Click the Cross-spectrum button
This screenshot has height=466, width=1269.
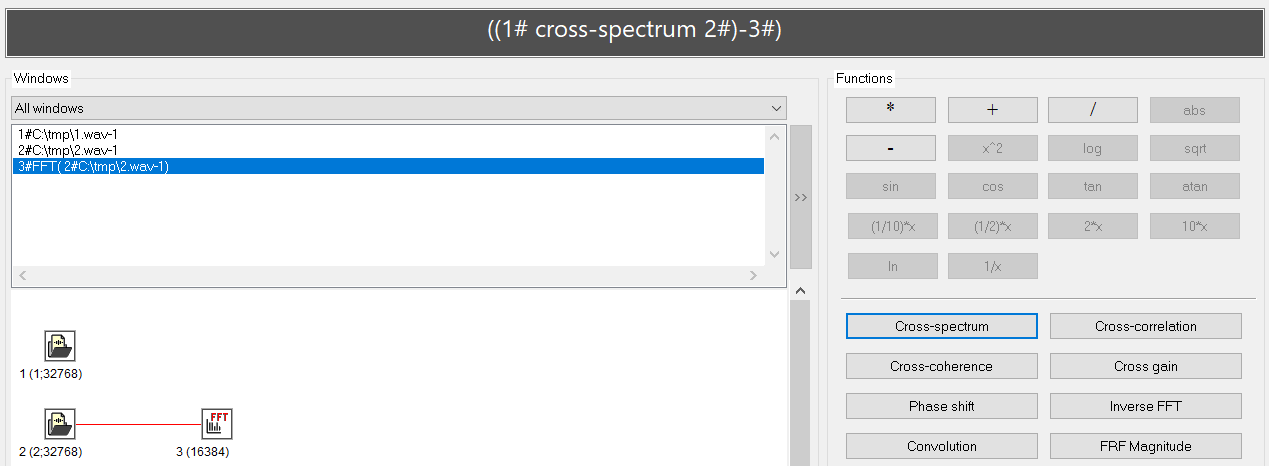(941, 326)
